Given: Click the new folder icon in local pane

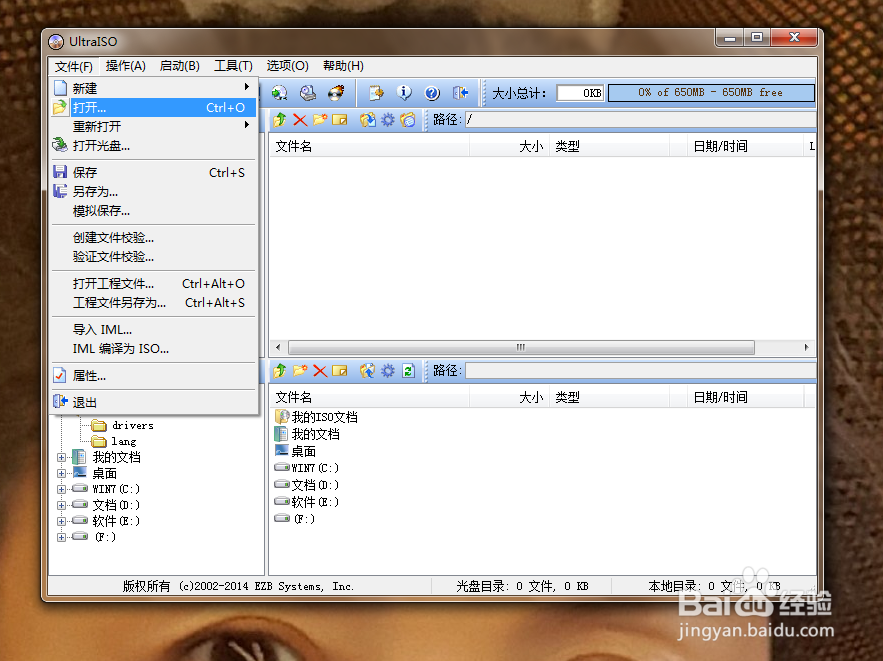Looking at the screenshot, I should coord(300,370).
